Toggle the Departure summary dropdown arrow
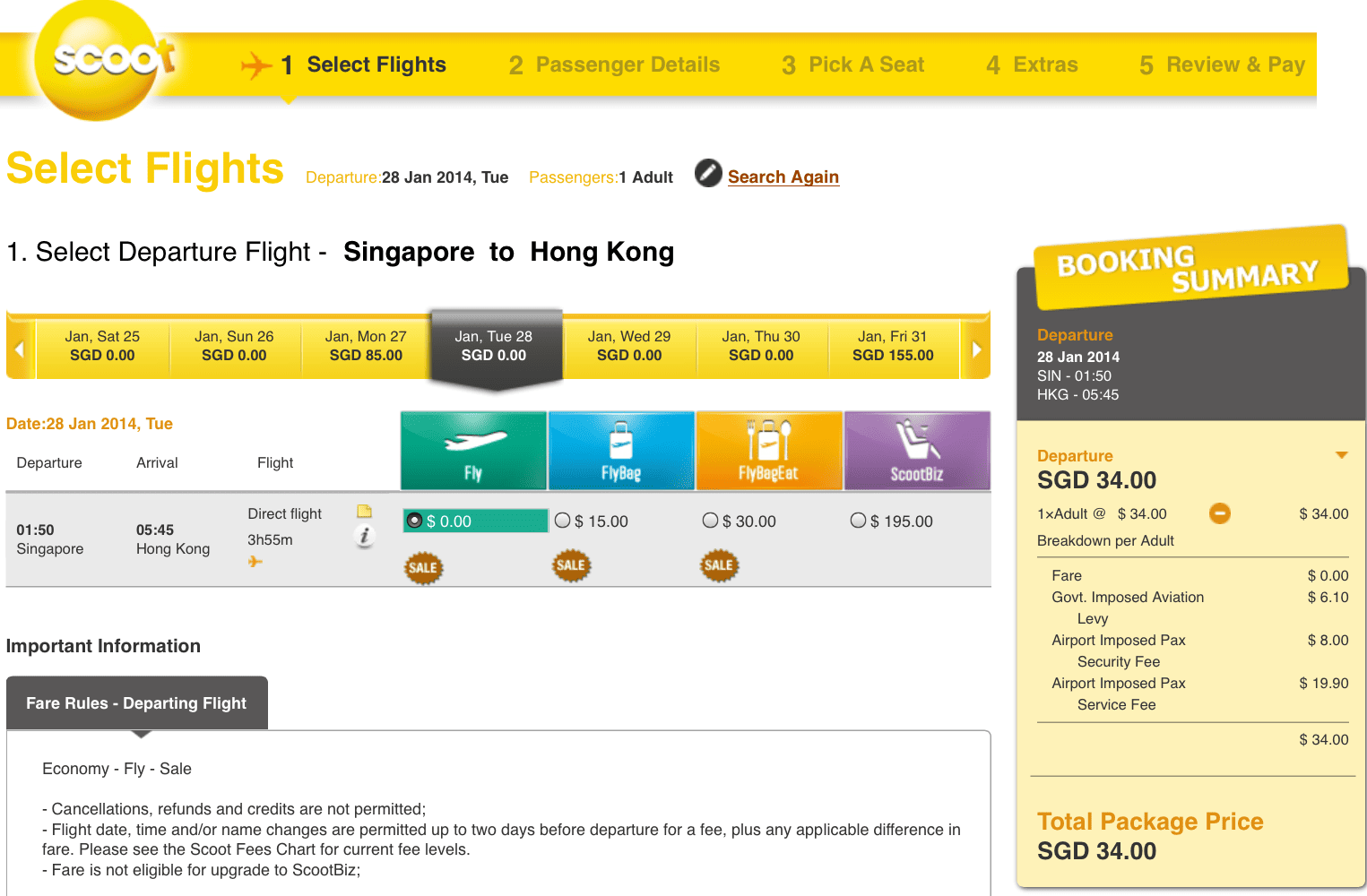The height and width of the screenshot is (896, 1367). click(x=1341, y=455)
